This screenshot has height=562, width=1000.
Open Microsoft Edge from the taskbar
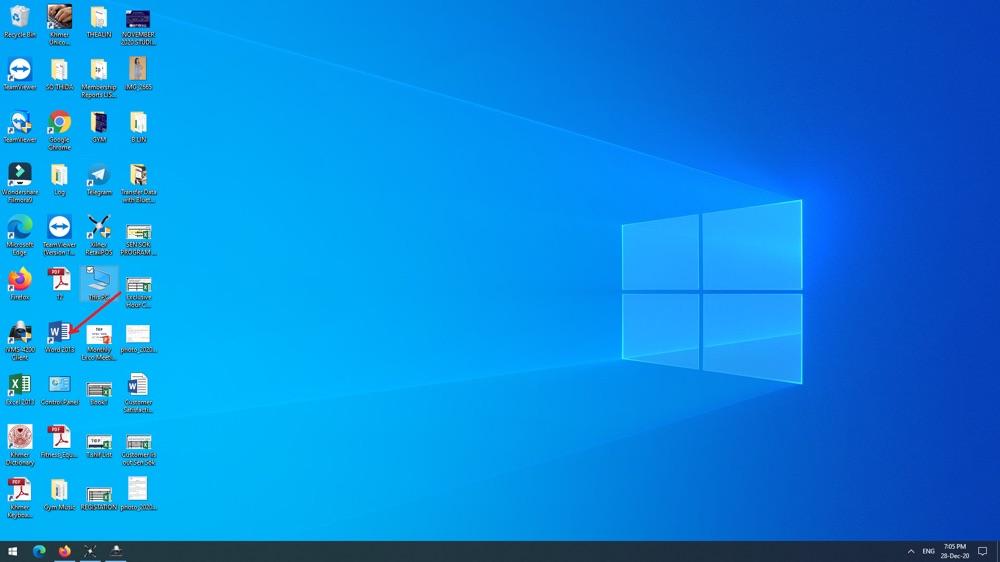[x=40, y=551]
